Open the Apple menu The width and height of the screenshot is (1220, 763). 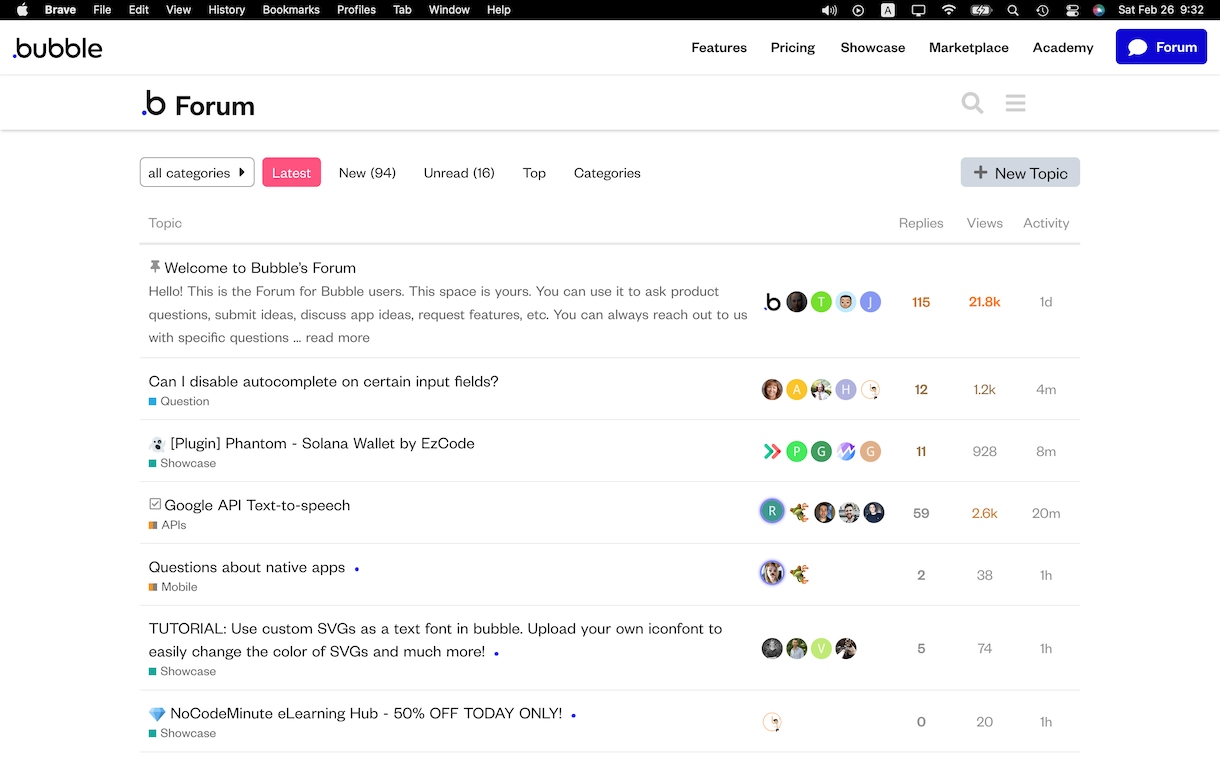coord(22,10)
